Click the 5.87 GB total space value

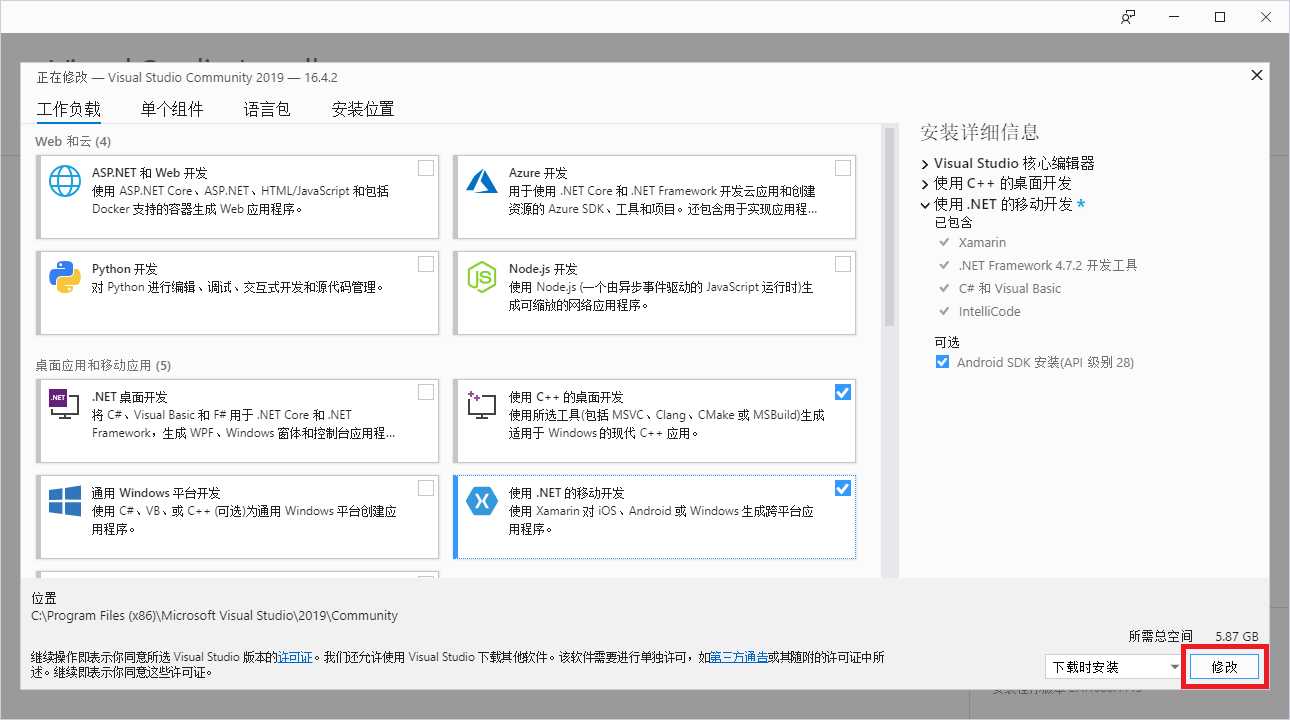pos(1237,635)
